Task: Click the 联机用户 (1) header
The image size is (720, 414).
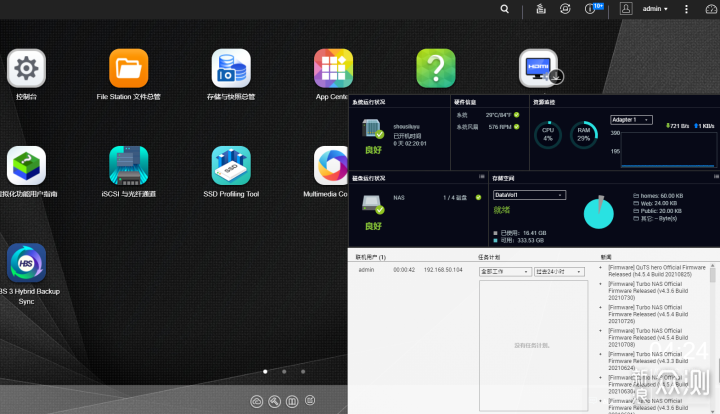Action: click(x=371, y=257)
